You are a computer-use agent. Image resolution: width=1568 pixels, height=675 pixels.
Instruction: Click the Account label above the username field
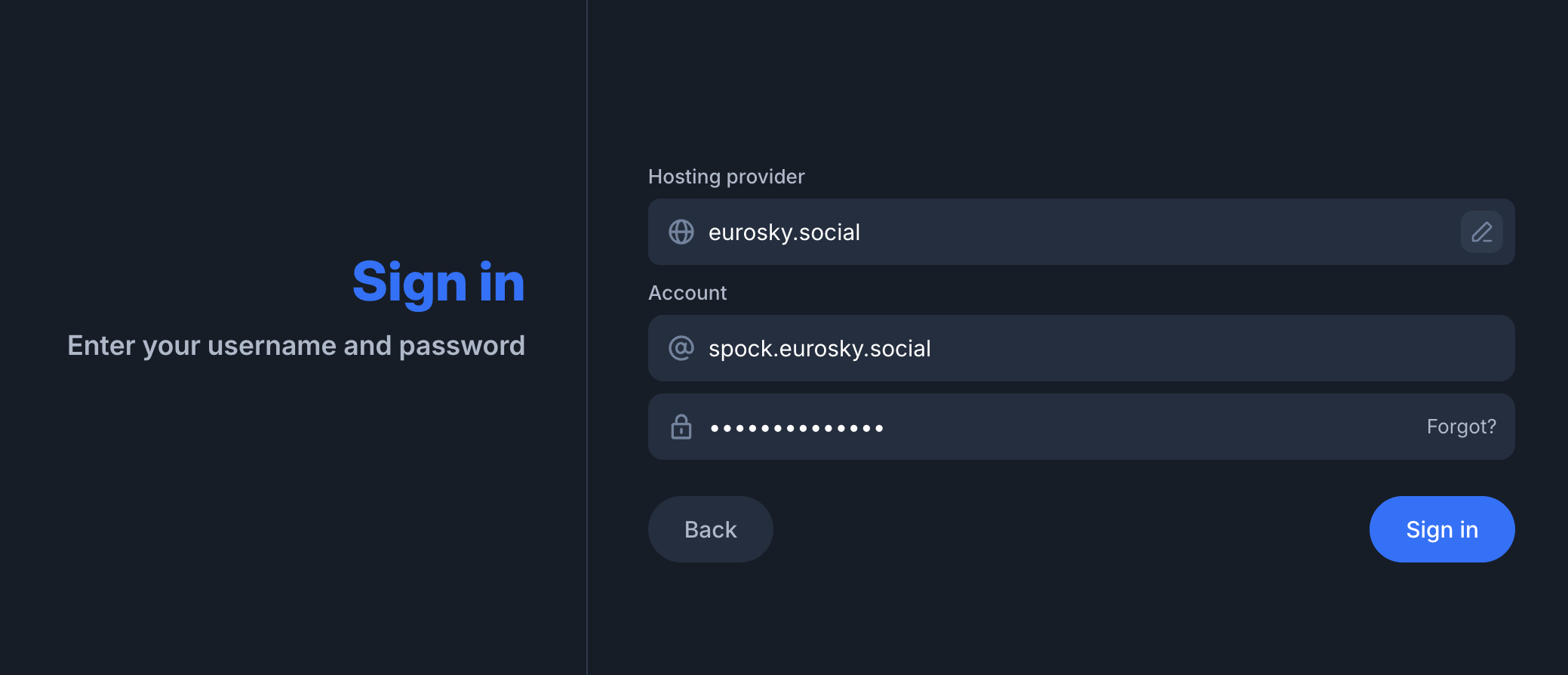pos(687,293)
